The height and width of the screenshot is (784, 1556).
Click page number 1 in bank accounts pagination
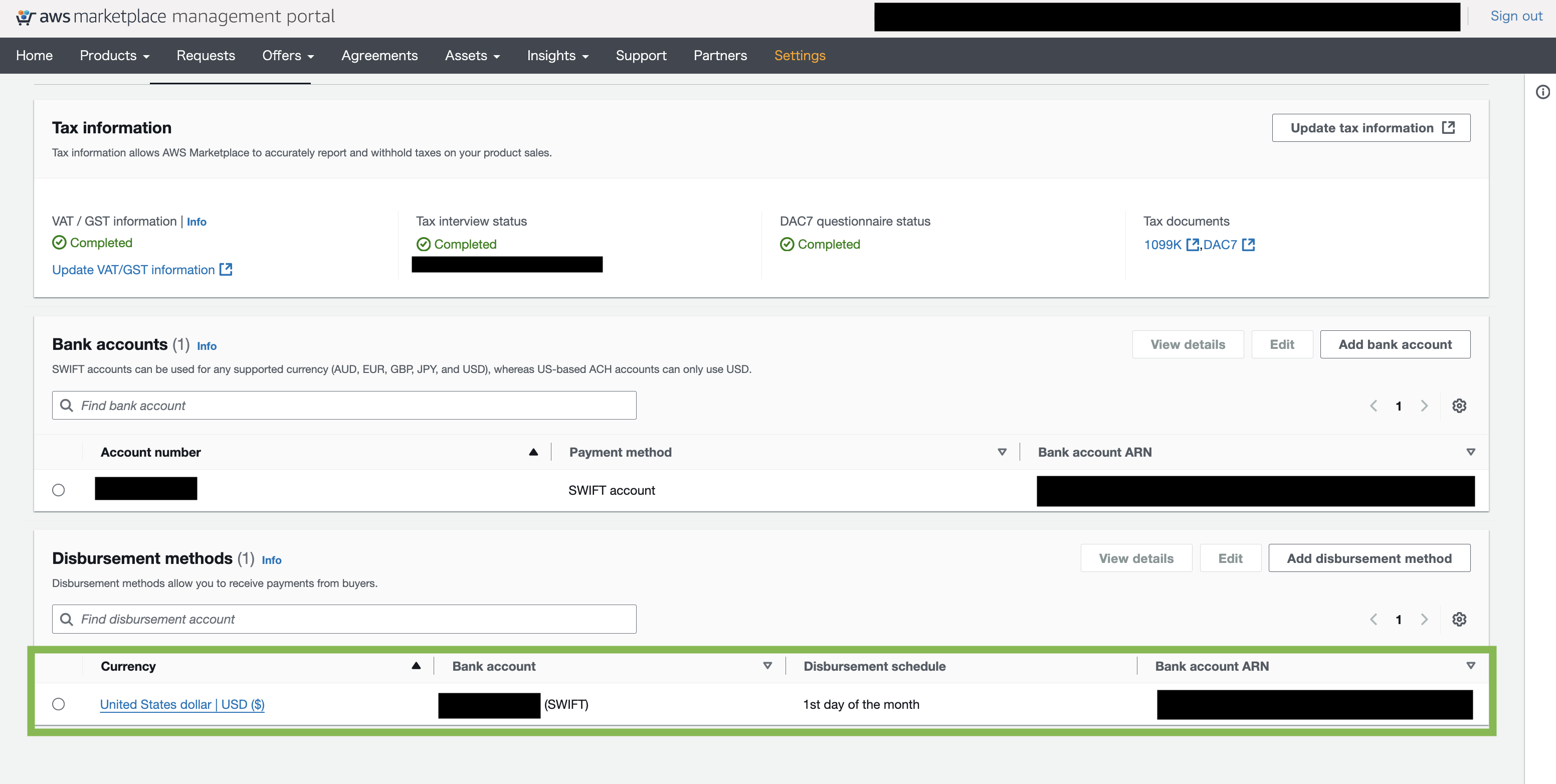click(1399, 406)
